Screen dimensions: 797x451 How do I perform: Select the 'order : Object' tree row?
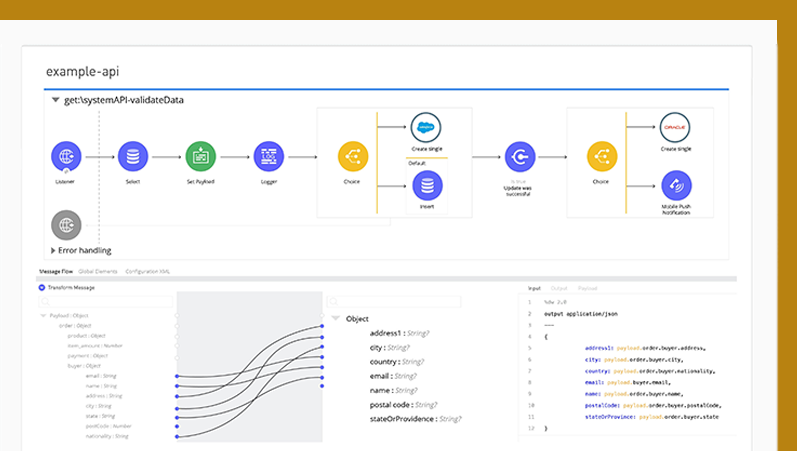click(x=75, y=326)
